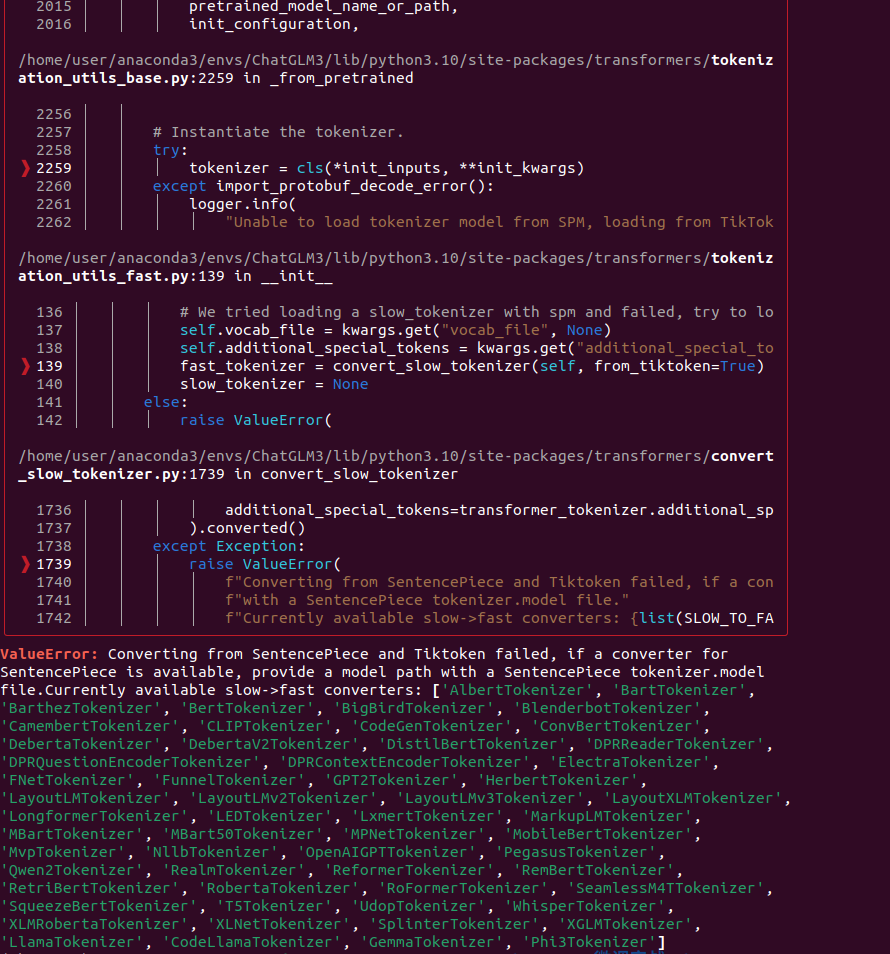Viewport: 890px width, 954px height.
Task: Click 'logger.info(' on line 2261
Action: (x=242, y=204)
